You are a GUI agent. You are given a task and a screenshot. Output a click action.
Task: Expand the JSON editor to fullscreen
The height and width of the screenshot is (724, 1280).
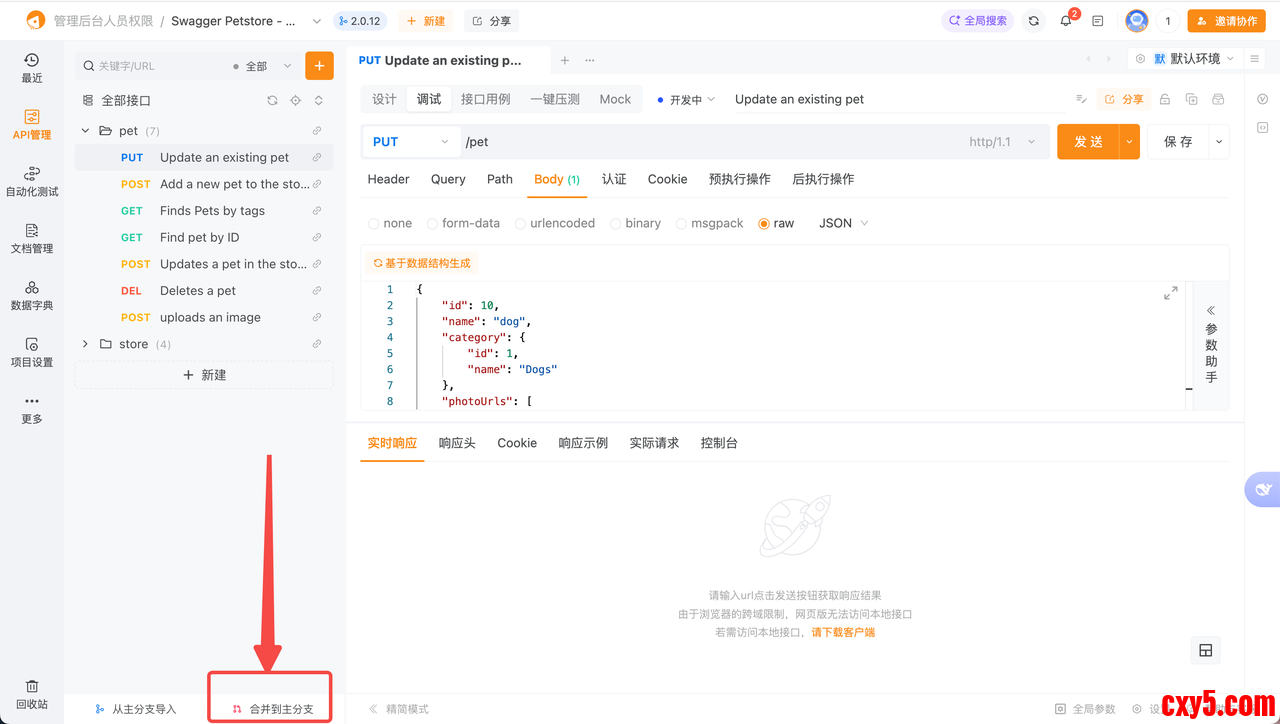tap(1170, 293)
